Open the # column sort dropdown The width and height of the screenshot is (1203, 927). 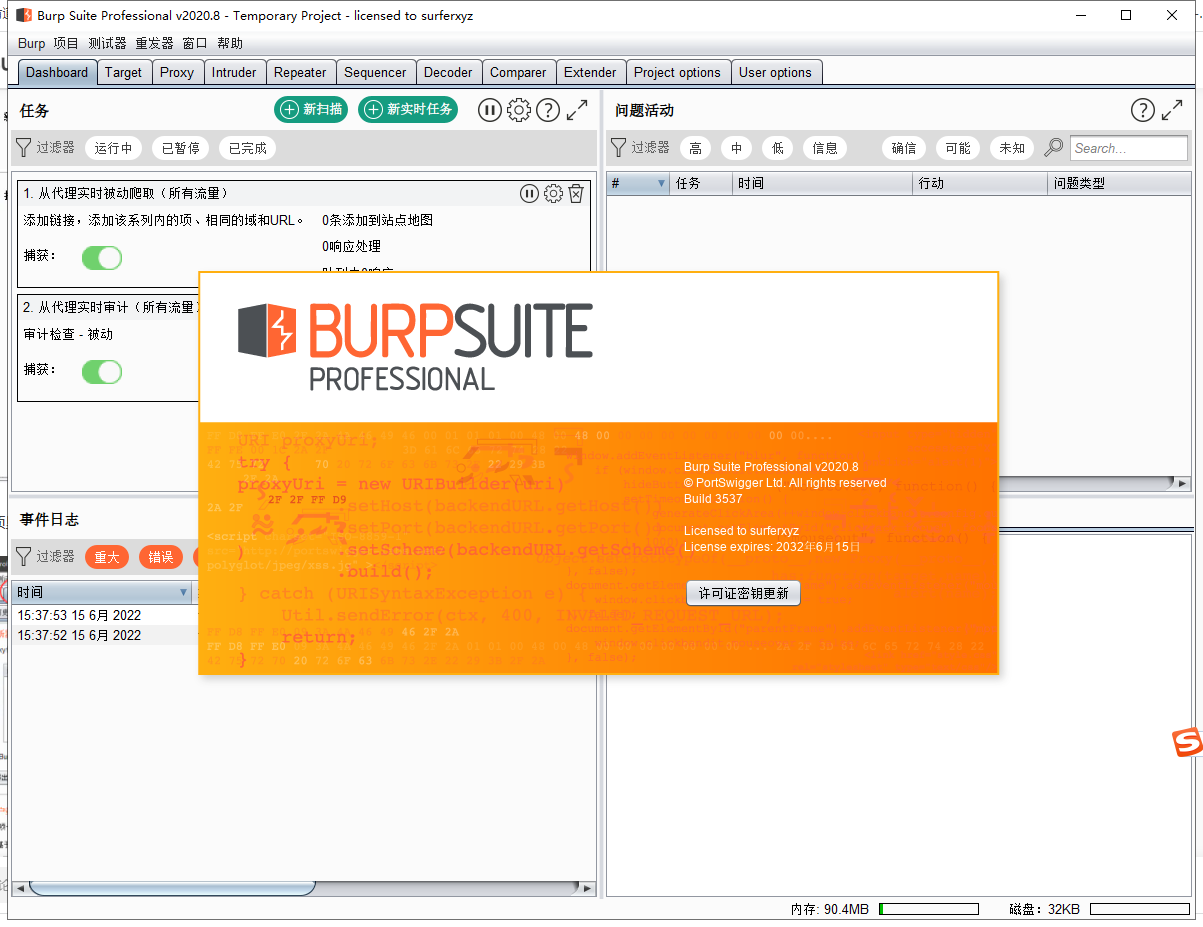661,184
